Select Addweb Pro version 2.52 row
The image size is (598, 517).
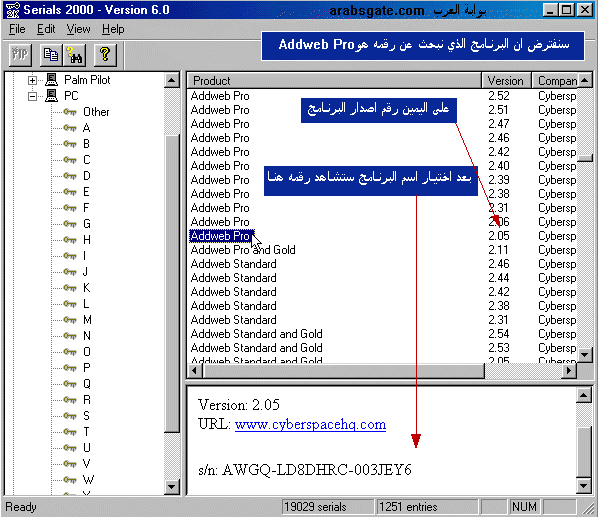[x=383, y=96]
